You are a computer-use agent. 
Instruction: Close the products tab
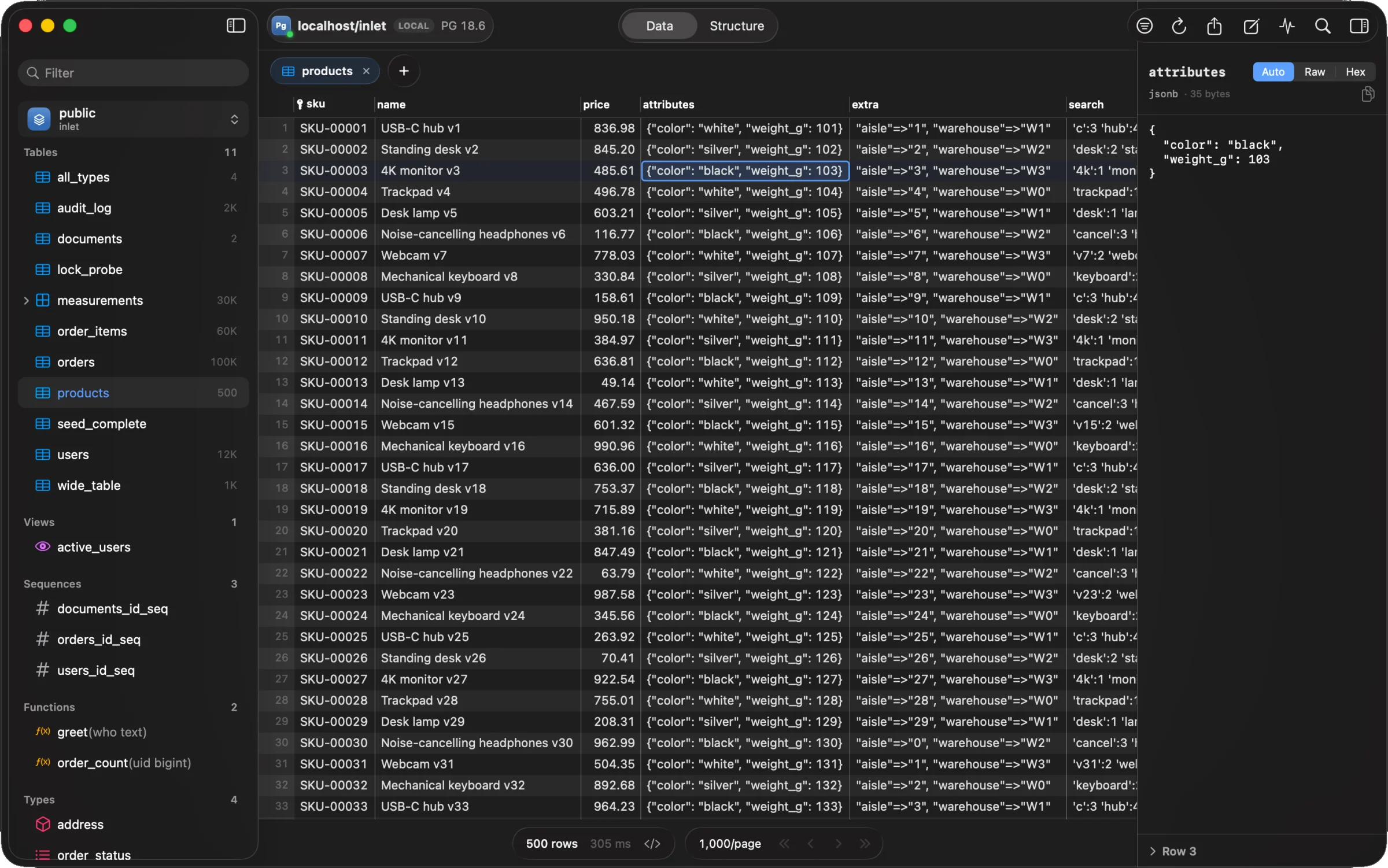pyautogui.click(x=366, y=71)
